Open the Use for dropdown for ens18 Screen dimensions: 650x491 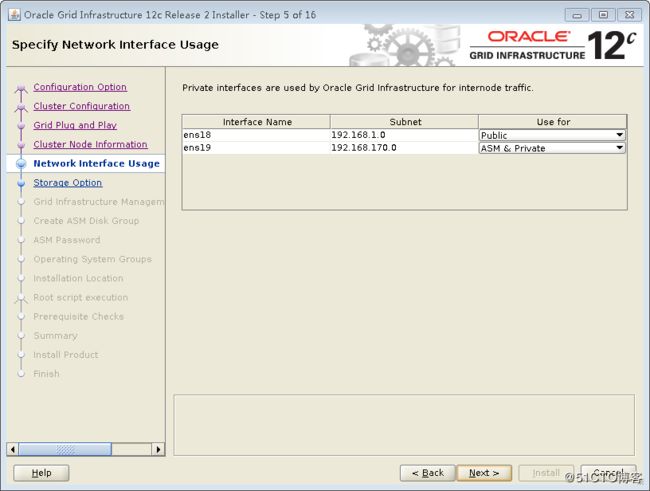pos(552,135)
